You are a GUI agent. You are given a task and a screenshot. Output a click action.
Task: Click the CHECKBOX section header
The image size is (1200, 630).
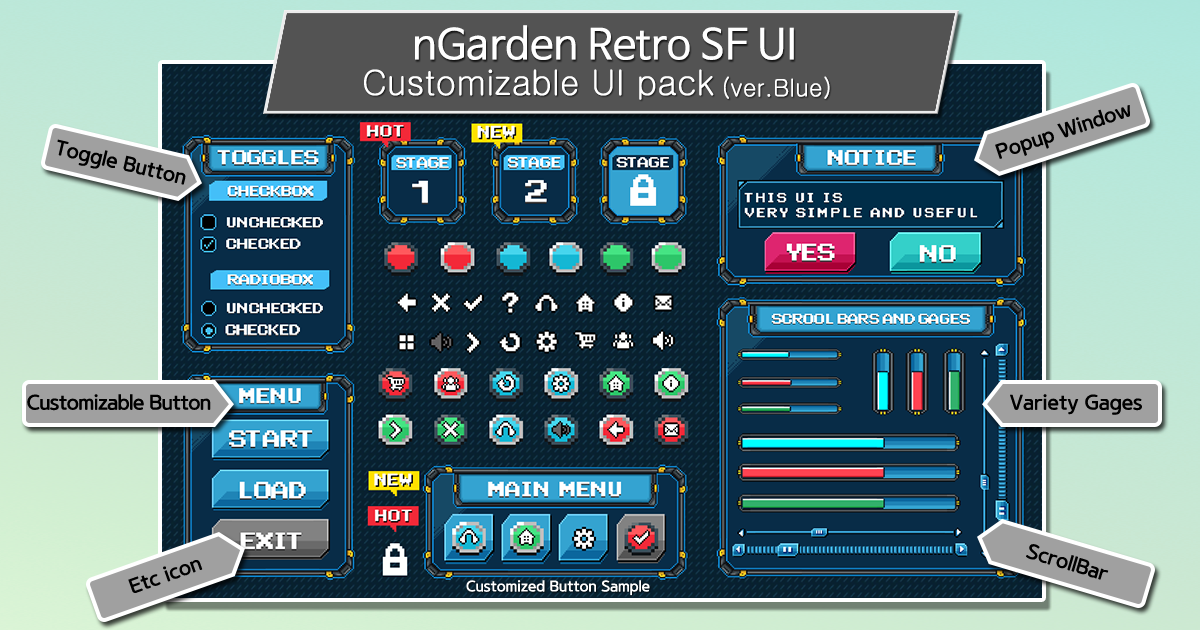tap(270, 191)
